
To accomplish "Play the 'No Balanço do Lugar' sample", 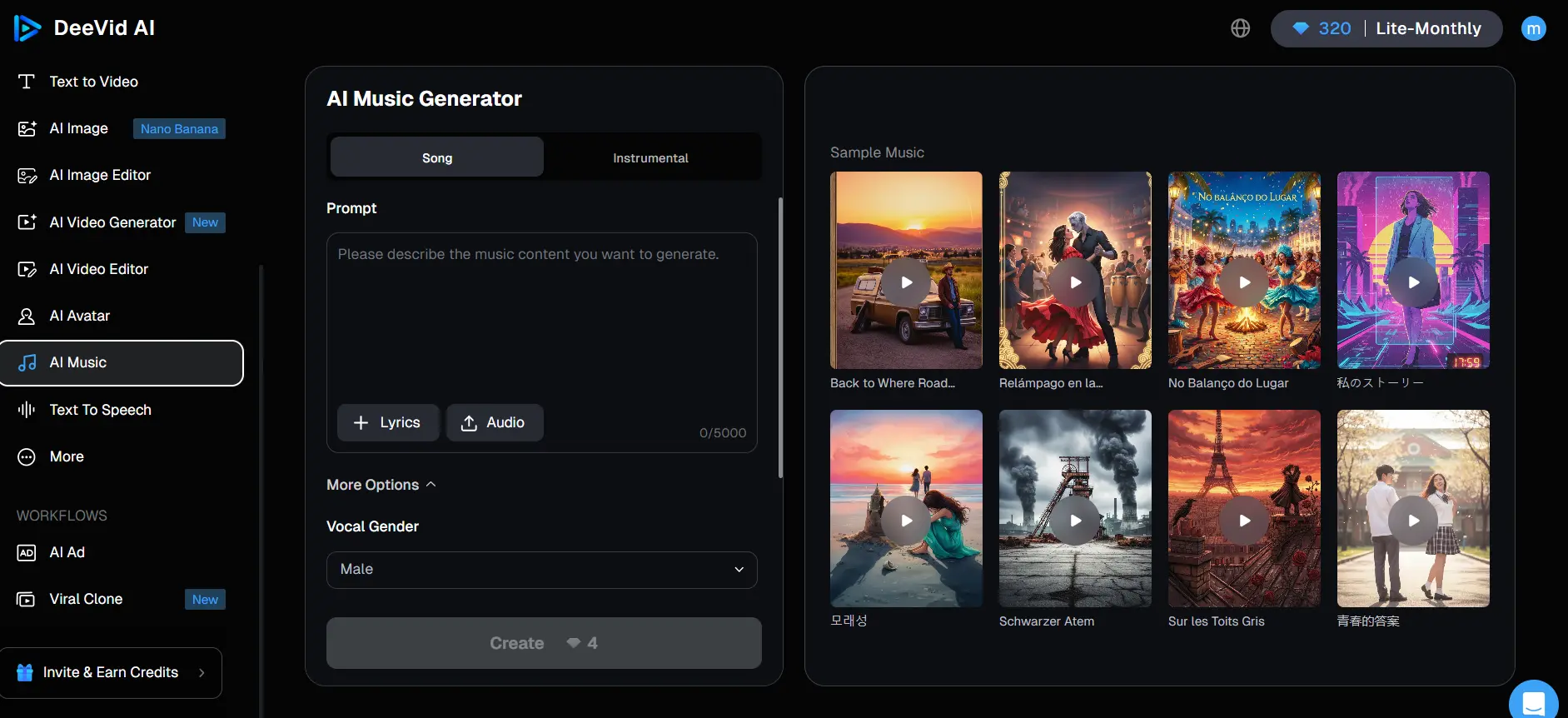I will pyautogui.click(x=1244, y=282).
